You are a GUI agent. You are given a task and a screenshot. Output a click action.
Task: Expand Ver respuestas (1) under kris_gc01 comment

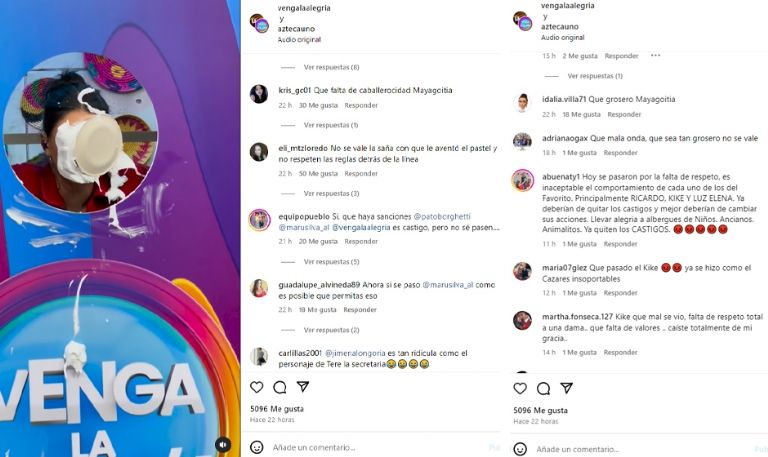pyautogui.click(x=331, y=125)
